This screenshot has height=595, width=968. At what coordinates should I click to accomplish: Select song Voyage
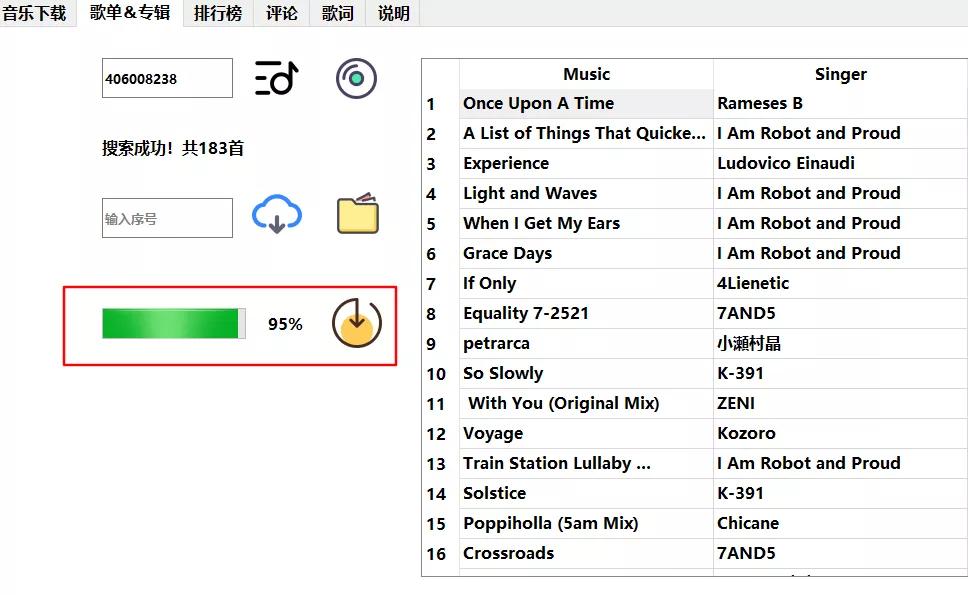(586, 433)
